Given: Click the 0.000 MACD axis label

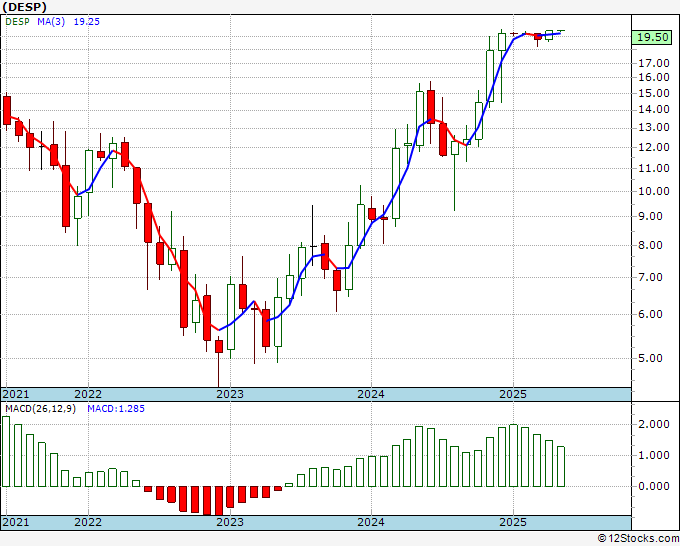Looking at the screenshot, I should click(x=654, y=486).
